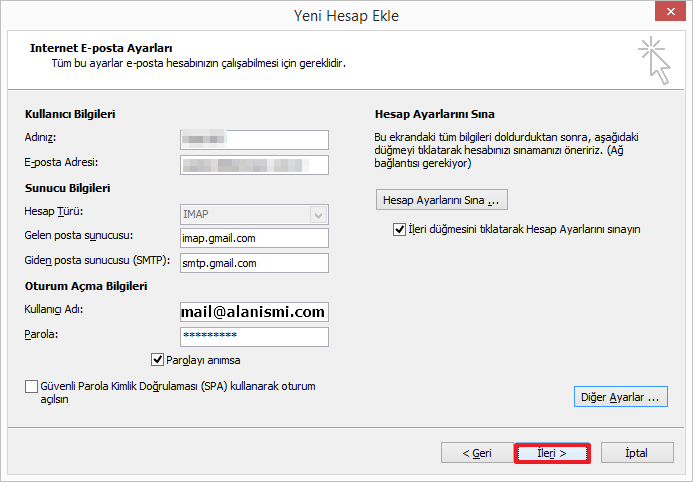Click the E-posta Adresi input box
The height and width of the screenshot is (482, 693).
254,164
